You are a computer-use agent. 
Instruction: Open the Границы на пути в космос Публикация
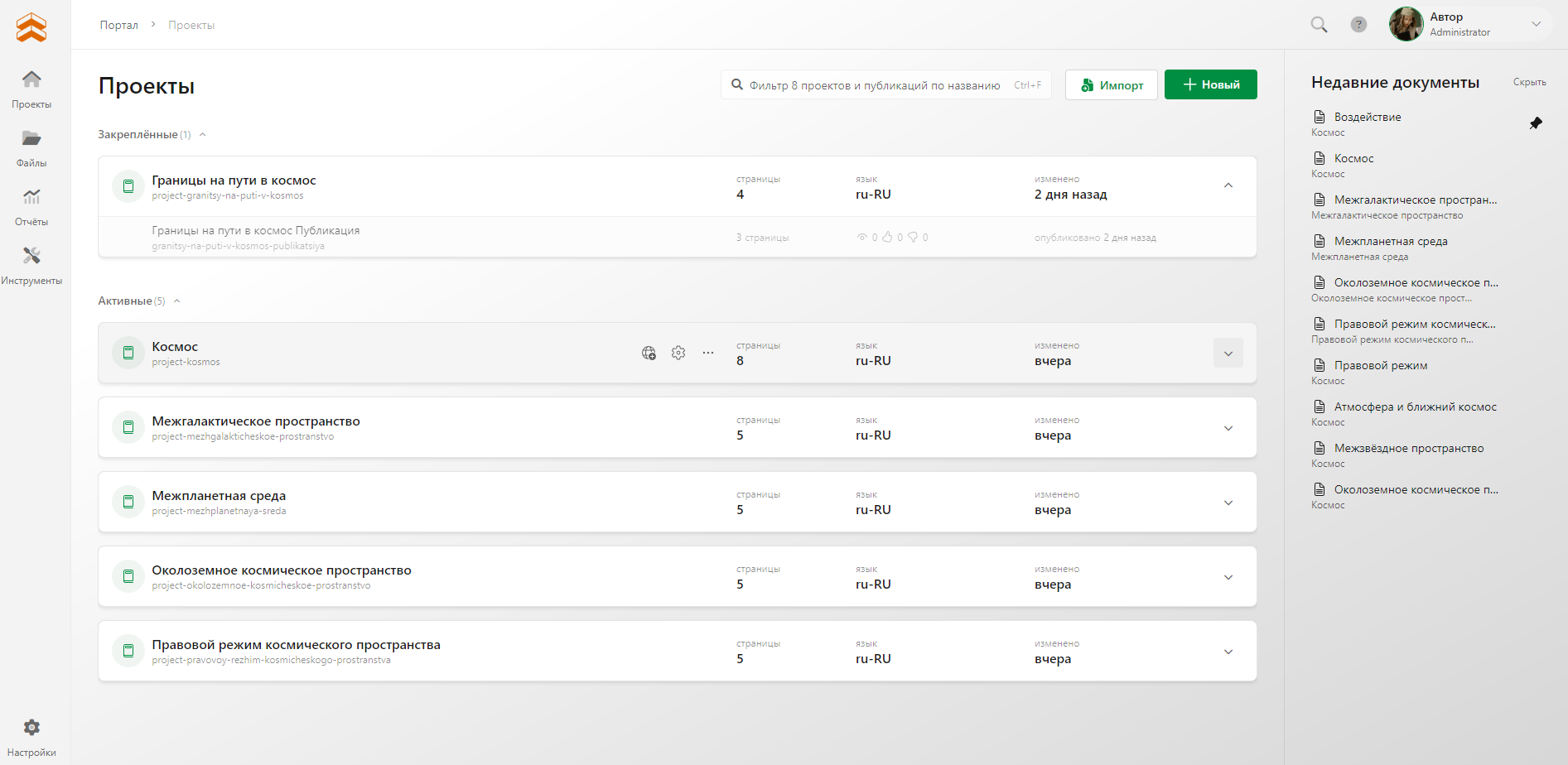(x=256, y=230)
